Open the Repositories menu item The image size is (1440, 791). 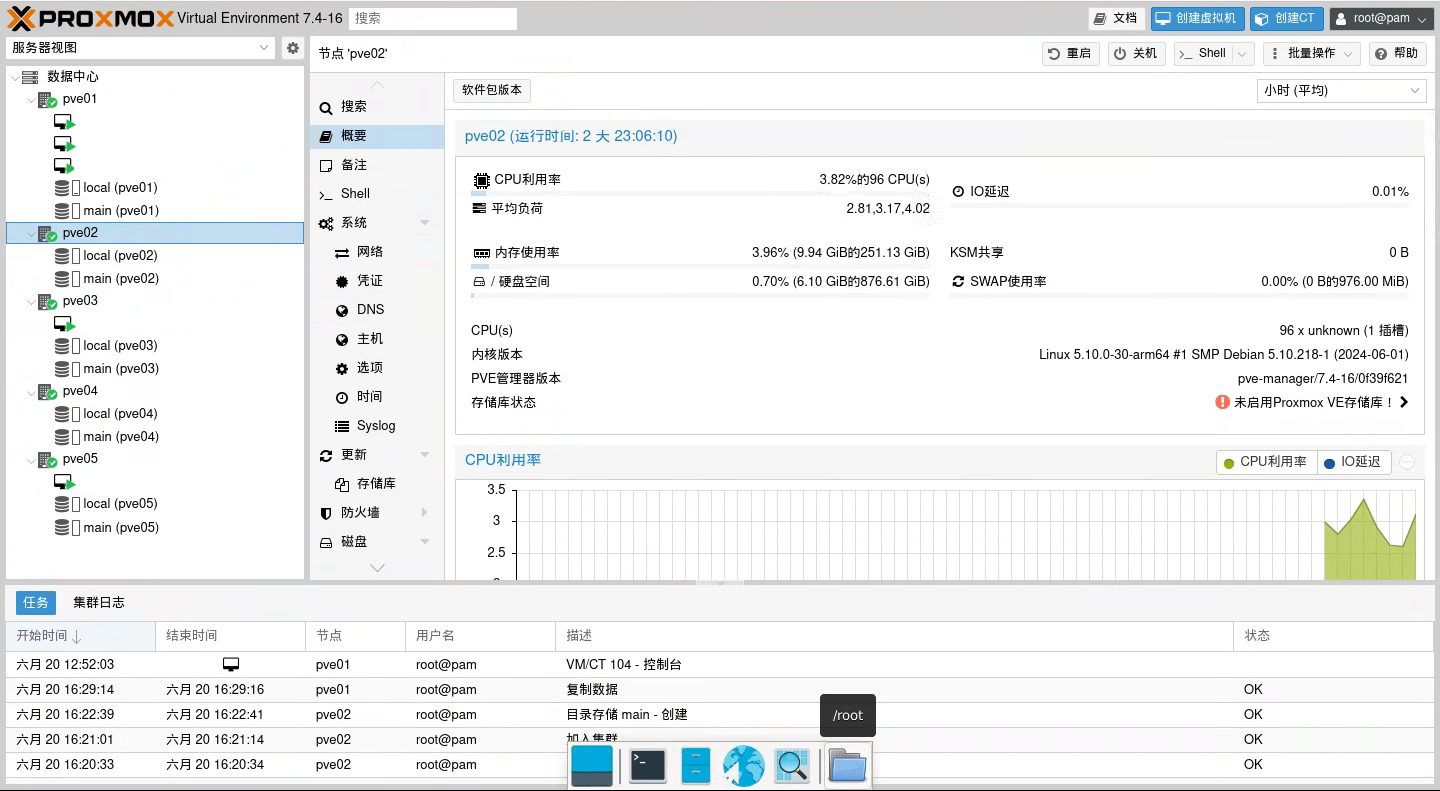coord(377,484)
